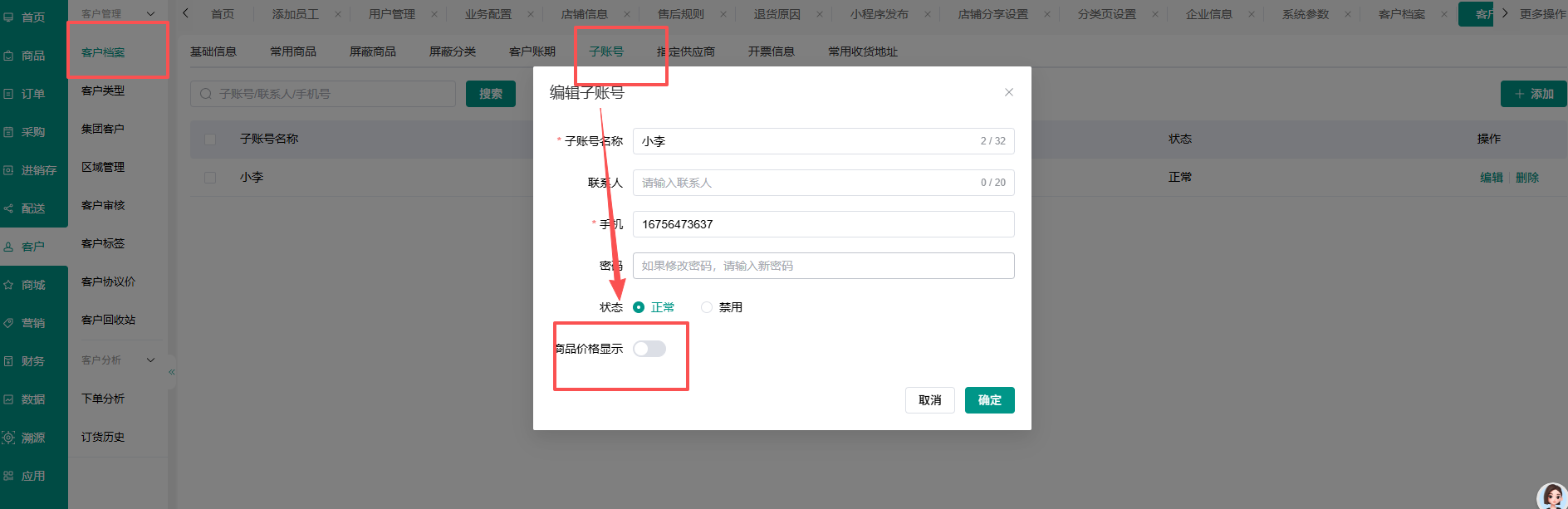1568x509 pixels.
Task: Open the 溯源 sidebar icon
Action: coord(8,438)
